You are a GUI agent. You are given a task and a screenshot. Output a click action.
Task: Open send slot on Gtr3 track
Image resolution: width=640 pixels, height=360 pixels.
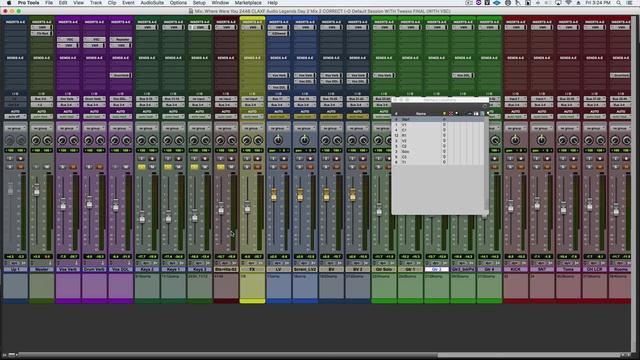tap(462, 76)
